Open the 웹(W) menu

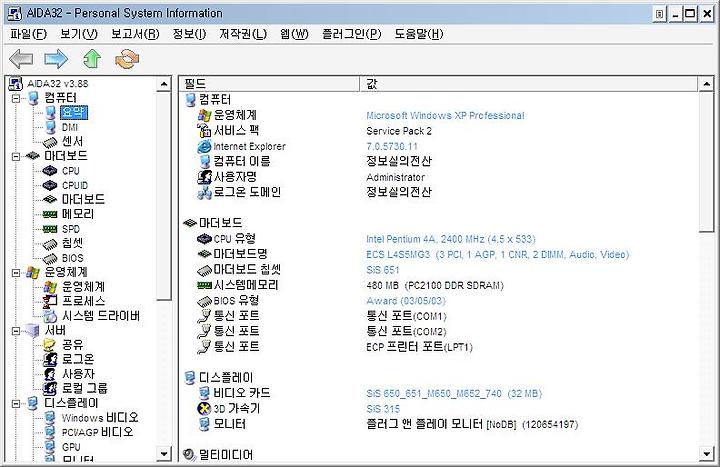tap(294, 34)
